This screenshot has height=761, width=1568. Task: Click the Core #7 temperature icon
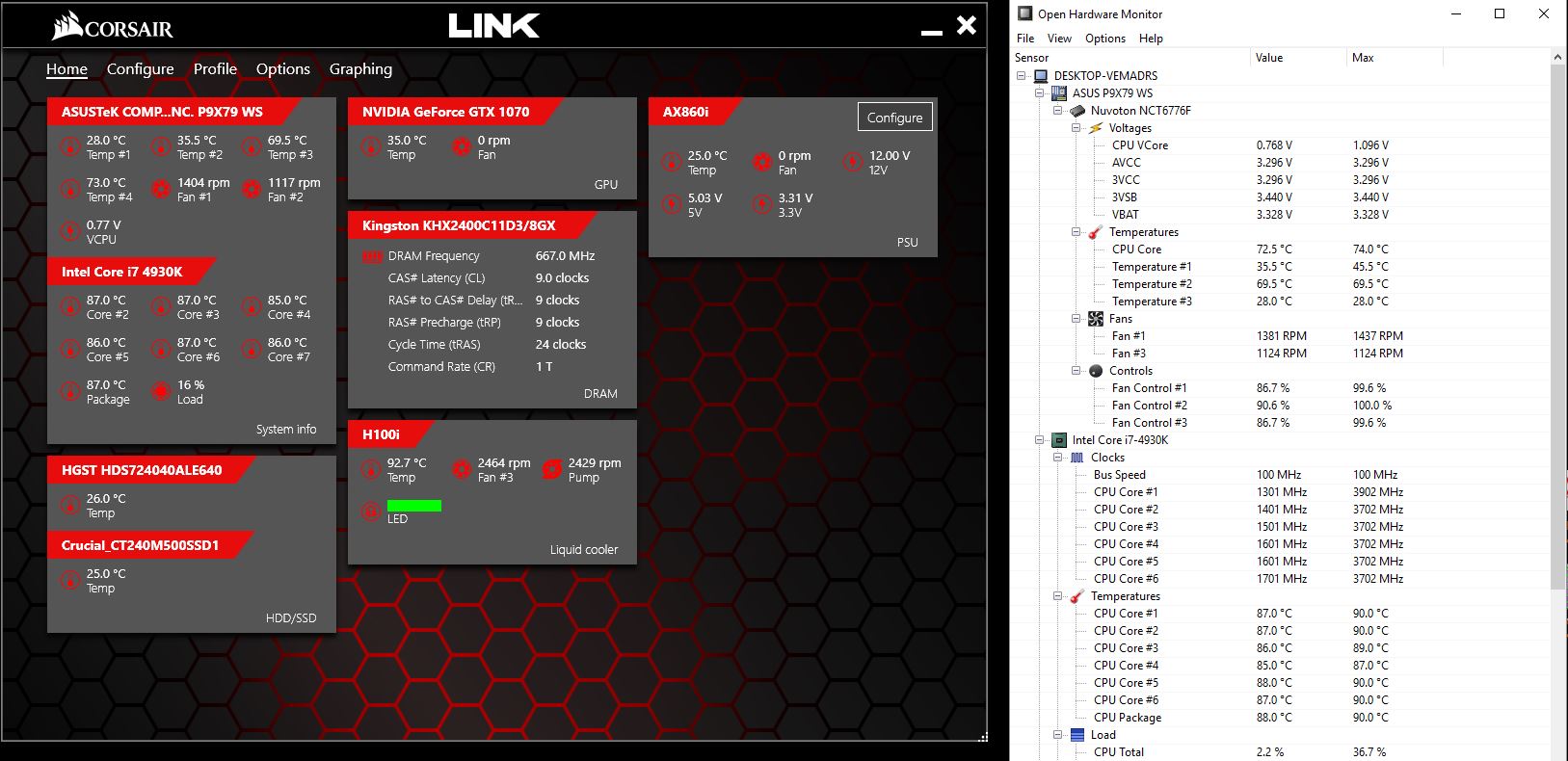[252, 349]
